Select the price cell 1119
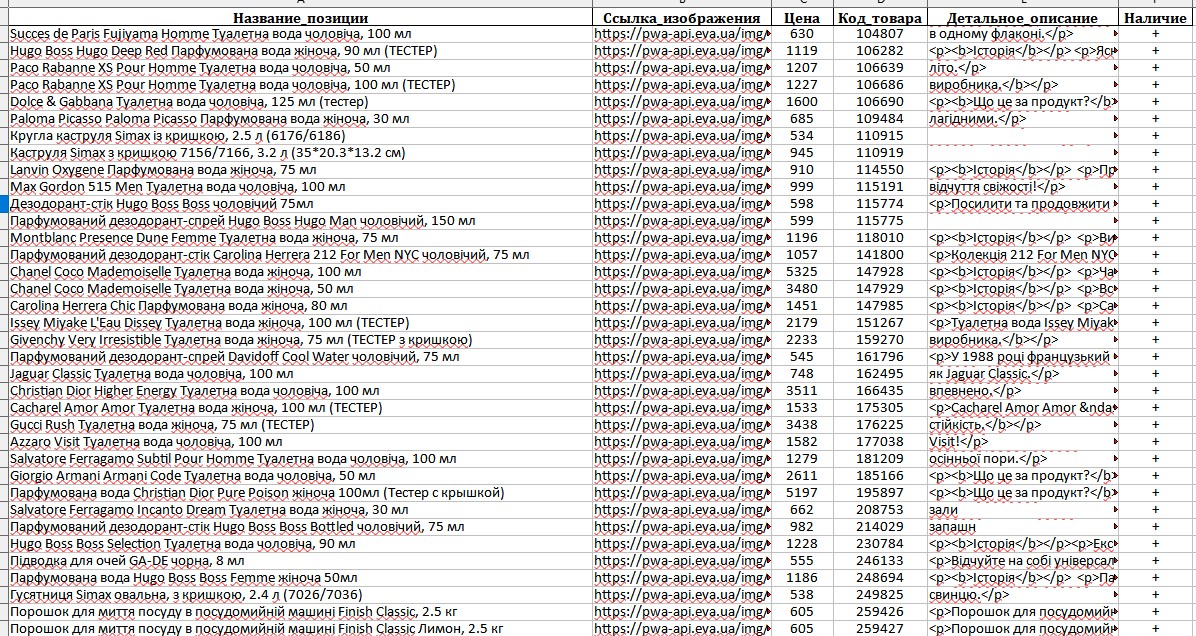 (802, 51)
